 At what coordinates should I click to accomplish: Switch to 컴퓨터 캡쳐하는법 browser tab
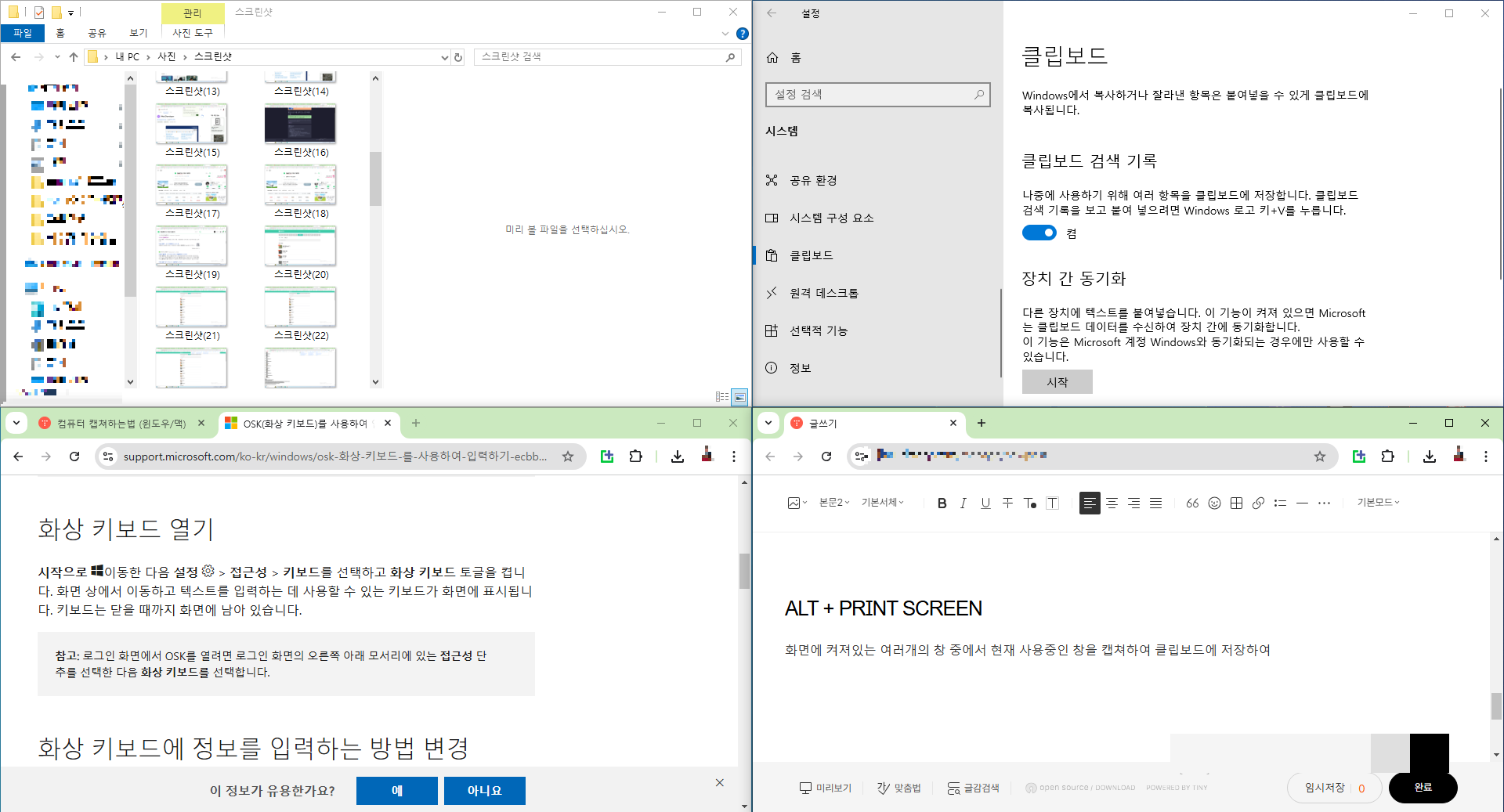pyautogui.click(x=121, y=424)
